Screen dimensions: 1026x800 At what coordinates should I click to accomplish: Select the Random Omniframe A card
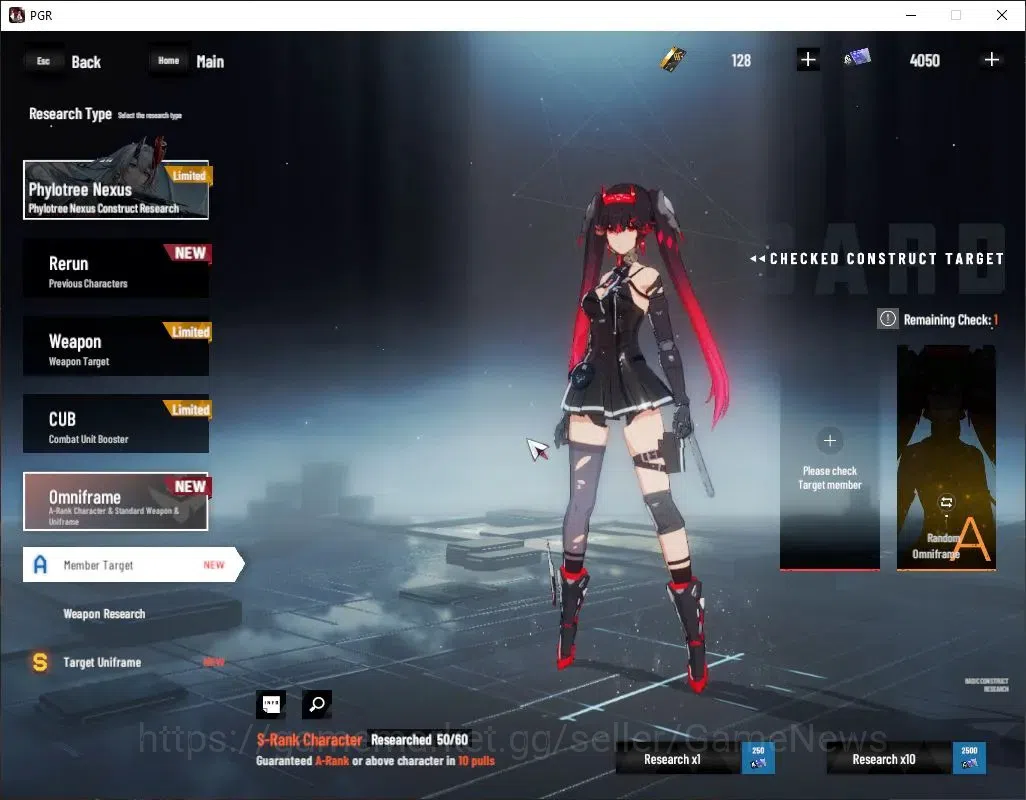point(946,458)
